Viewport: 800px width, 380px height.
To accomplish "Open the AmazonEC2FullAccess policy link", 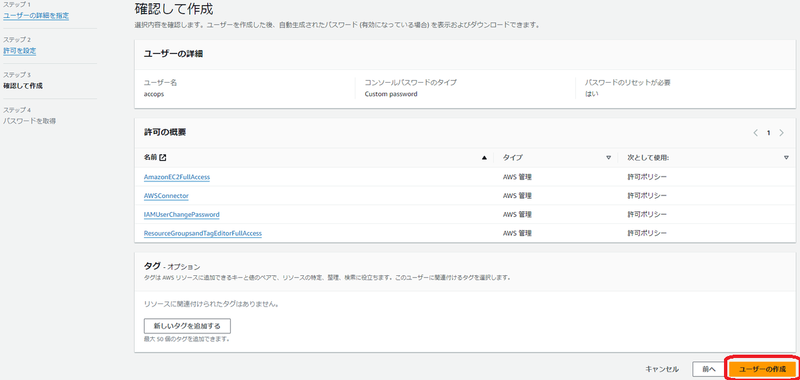I will point(177,177).
